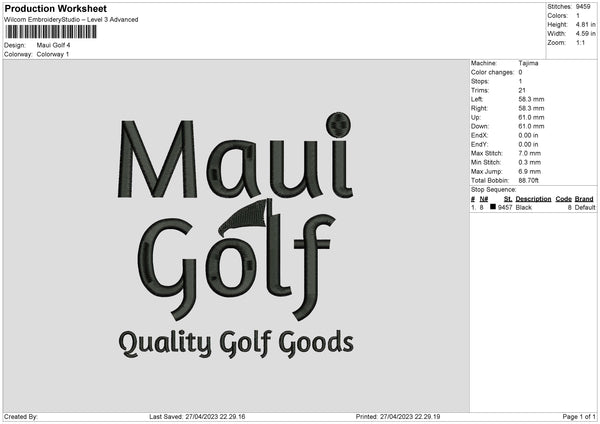600x424 pixels.
Task: Click the 'Quality Golf Goods' tagline
Action: (x=236, y=344)
